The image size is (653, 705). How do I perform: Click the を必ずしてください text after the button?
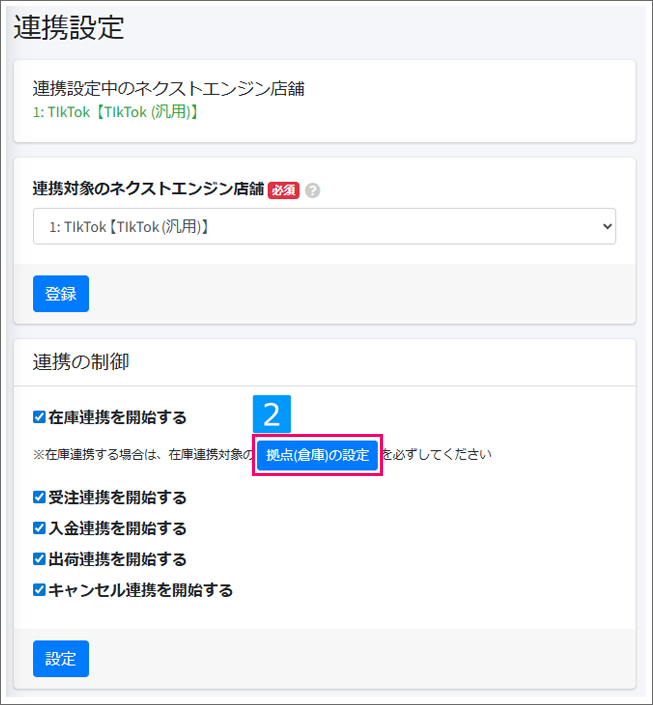(x=437, y=455)
